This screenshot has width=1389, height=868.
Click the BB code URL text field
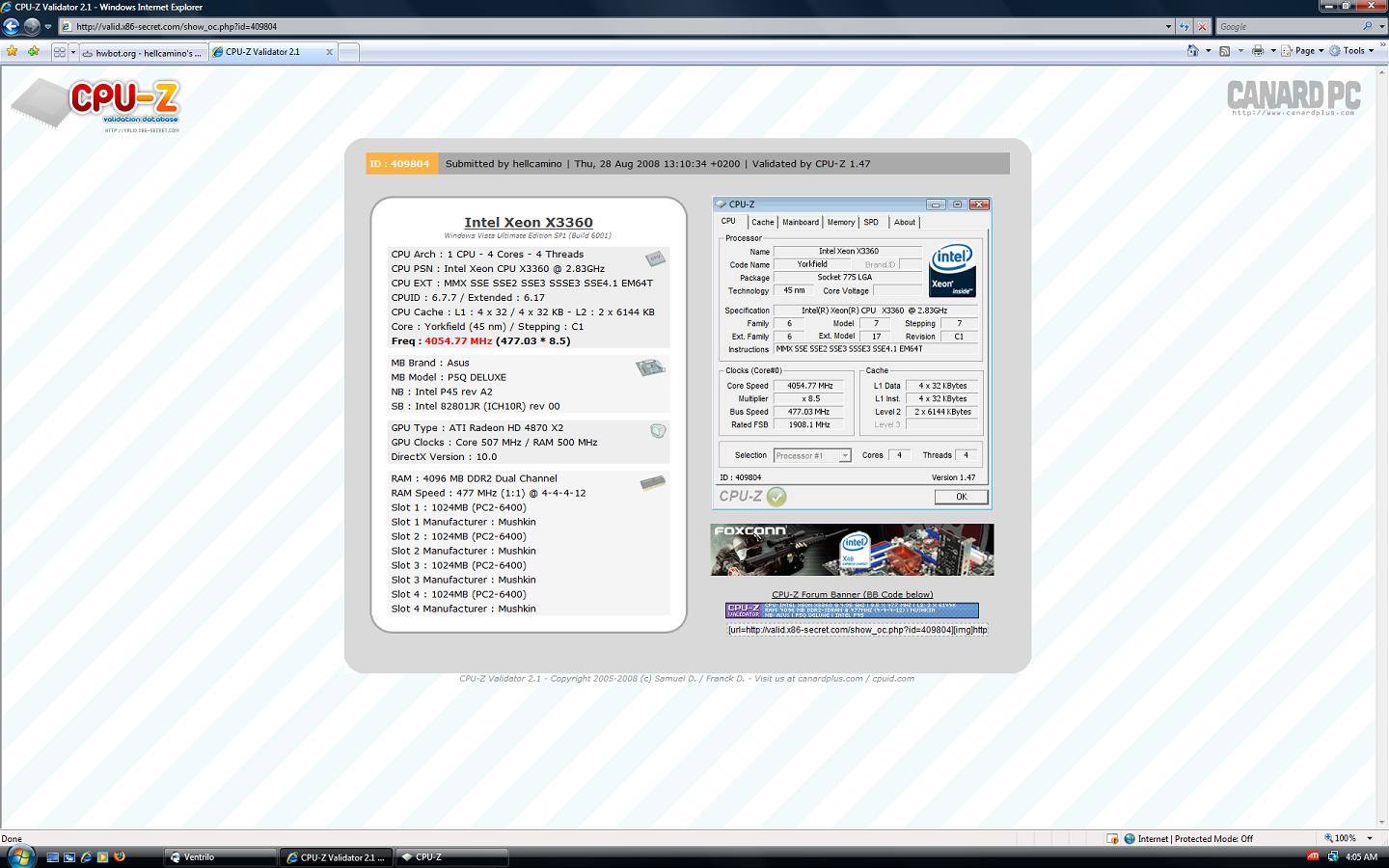(858, 630)
